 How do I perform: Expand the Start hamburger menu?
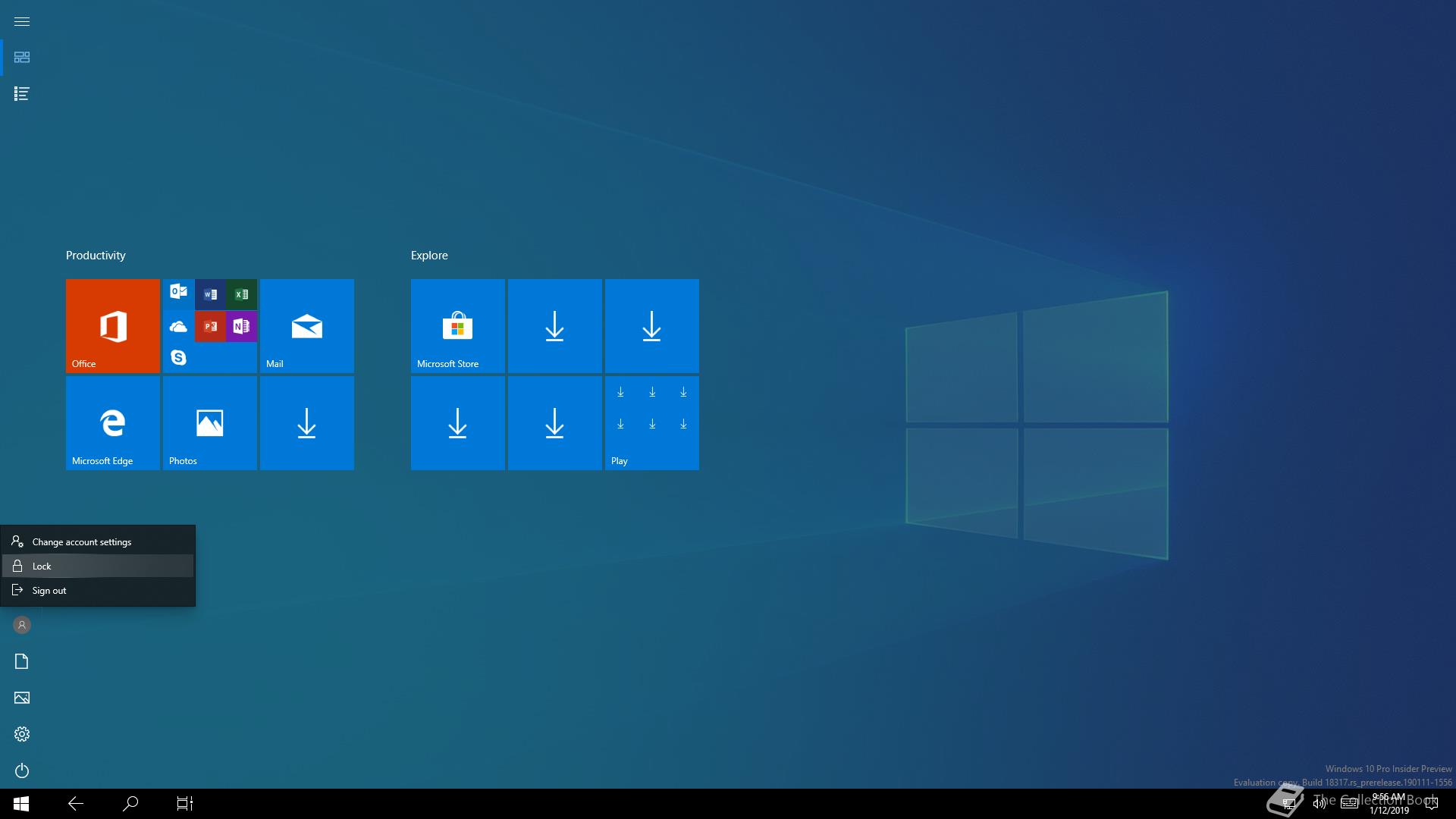(22, 21)
